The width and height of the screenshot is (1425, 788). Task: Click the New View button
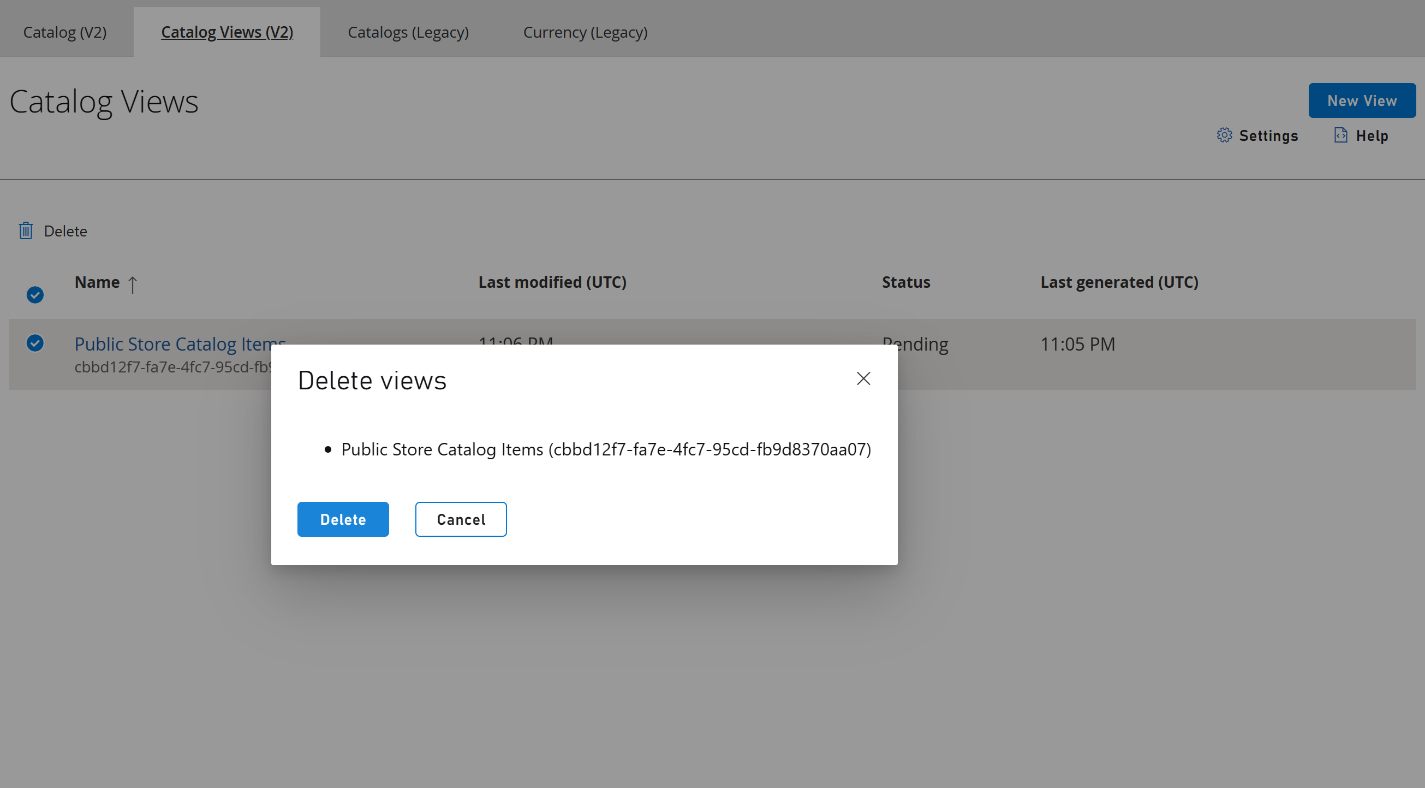tap(1362, 101)
